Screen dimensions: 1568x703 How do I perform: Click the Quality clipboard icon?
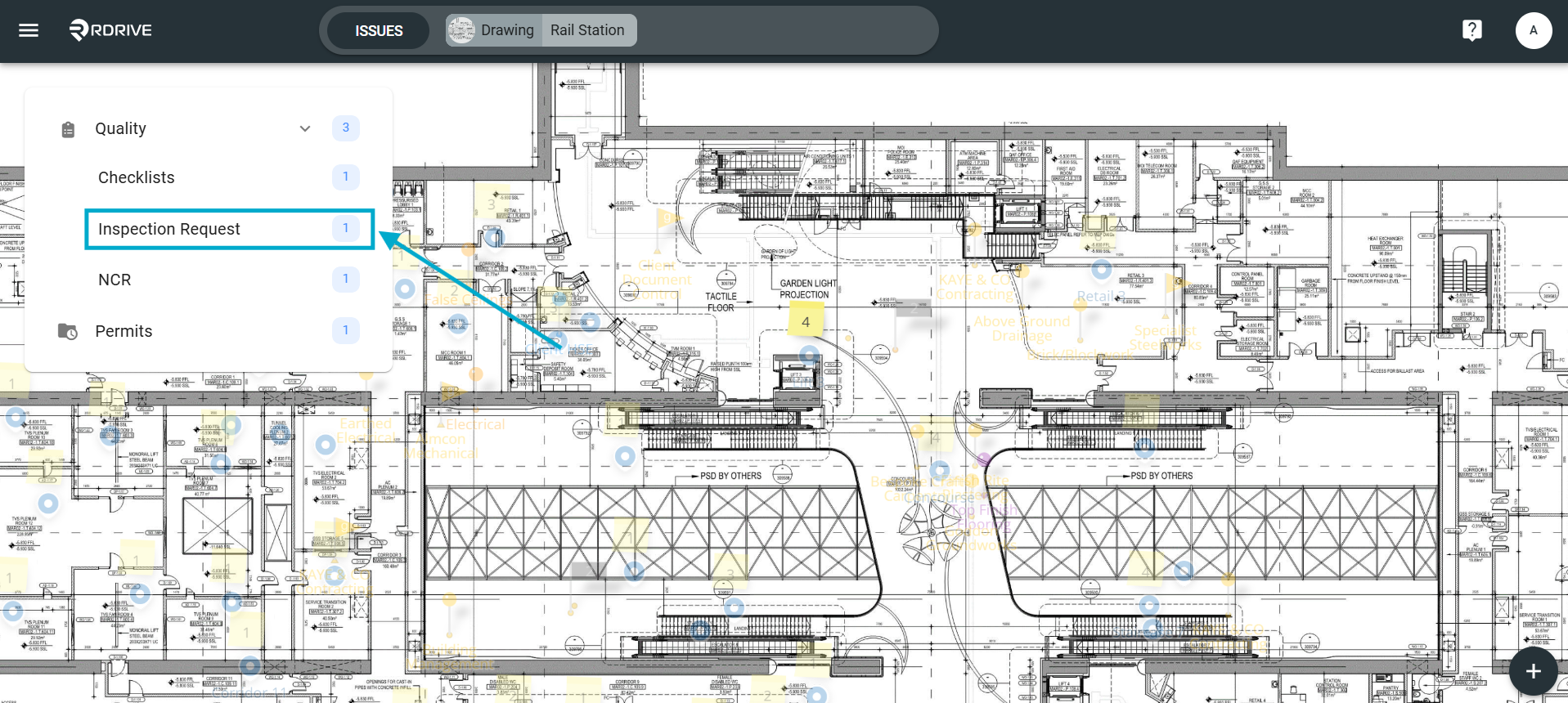point(68,129)
